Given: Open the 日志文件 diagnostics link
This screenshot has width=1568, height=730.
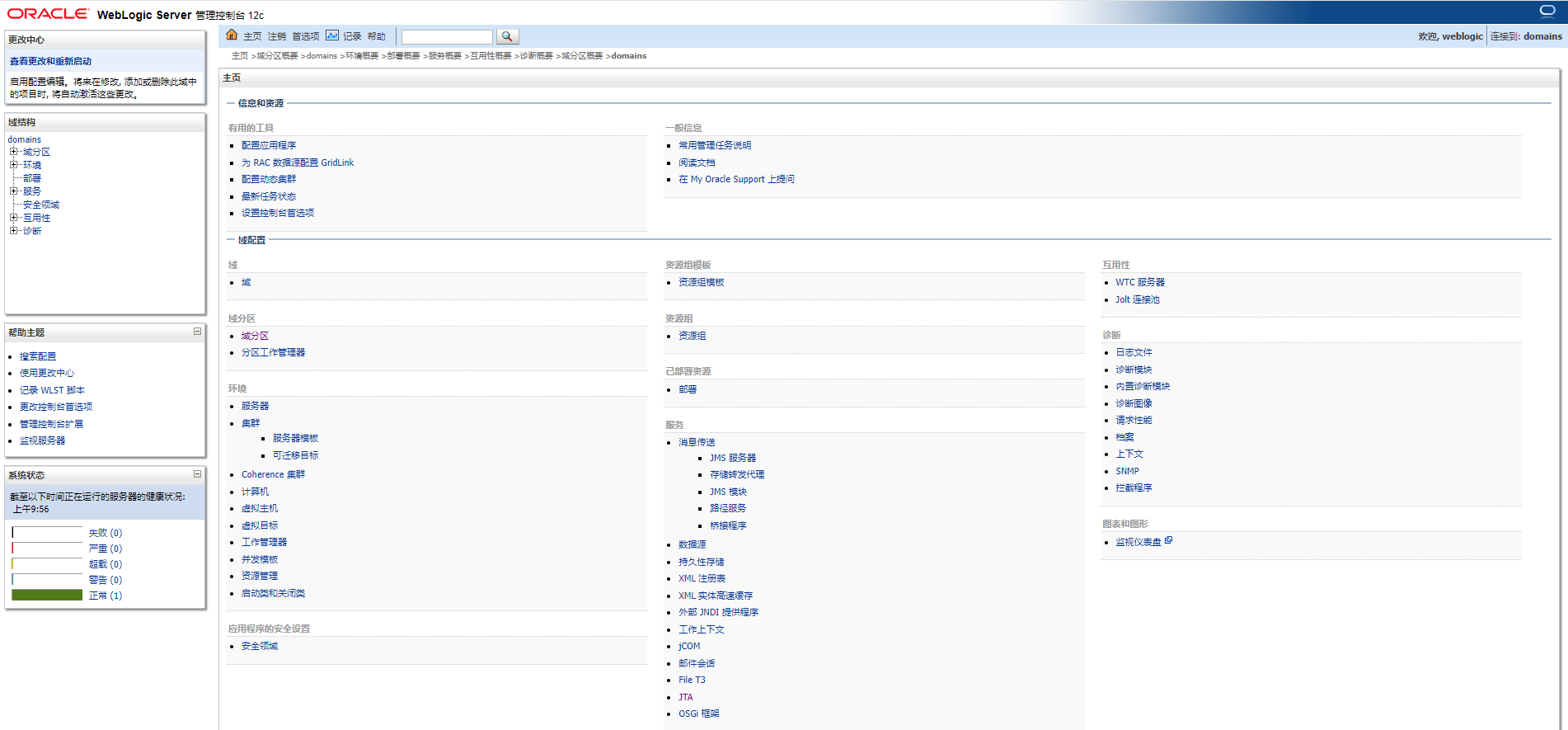Looking at the screenshot, I should 1134,352.
